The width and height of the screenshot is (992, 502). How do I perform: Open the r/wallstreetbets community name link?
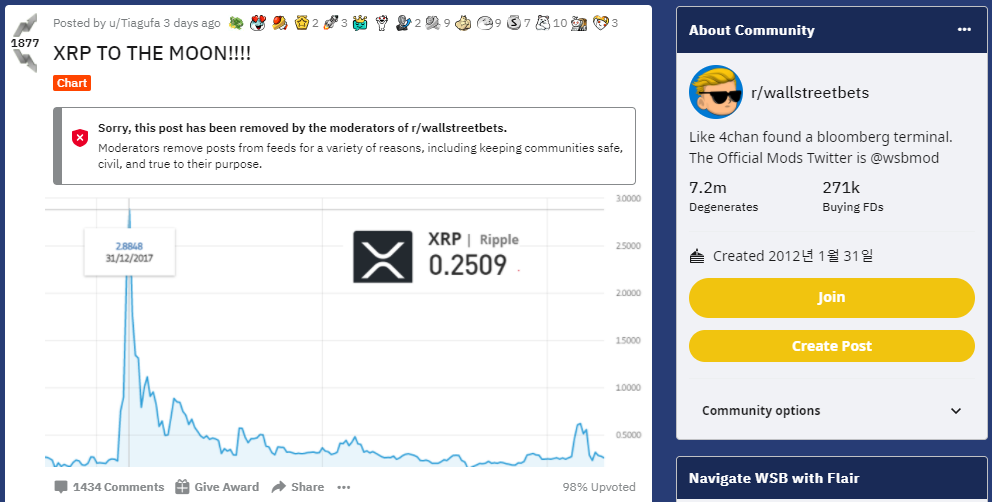(x=810, y=92)
